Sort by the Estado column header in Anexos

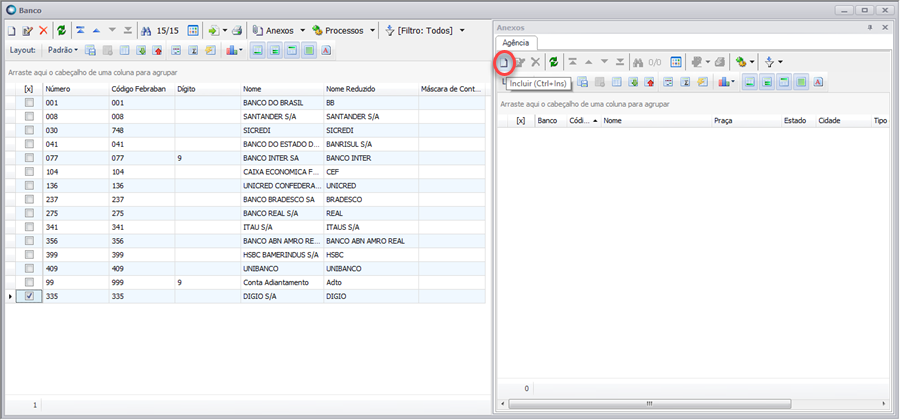click(x=798, y=121)
